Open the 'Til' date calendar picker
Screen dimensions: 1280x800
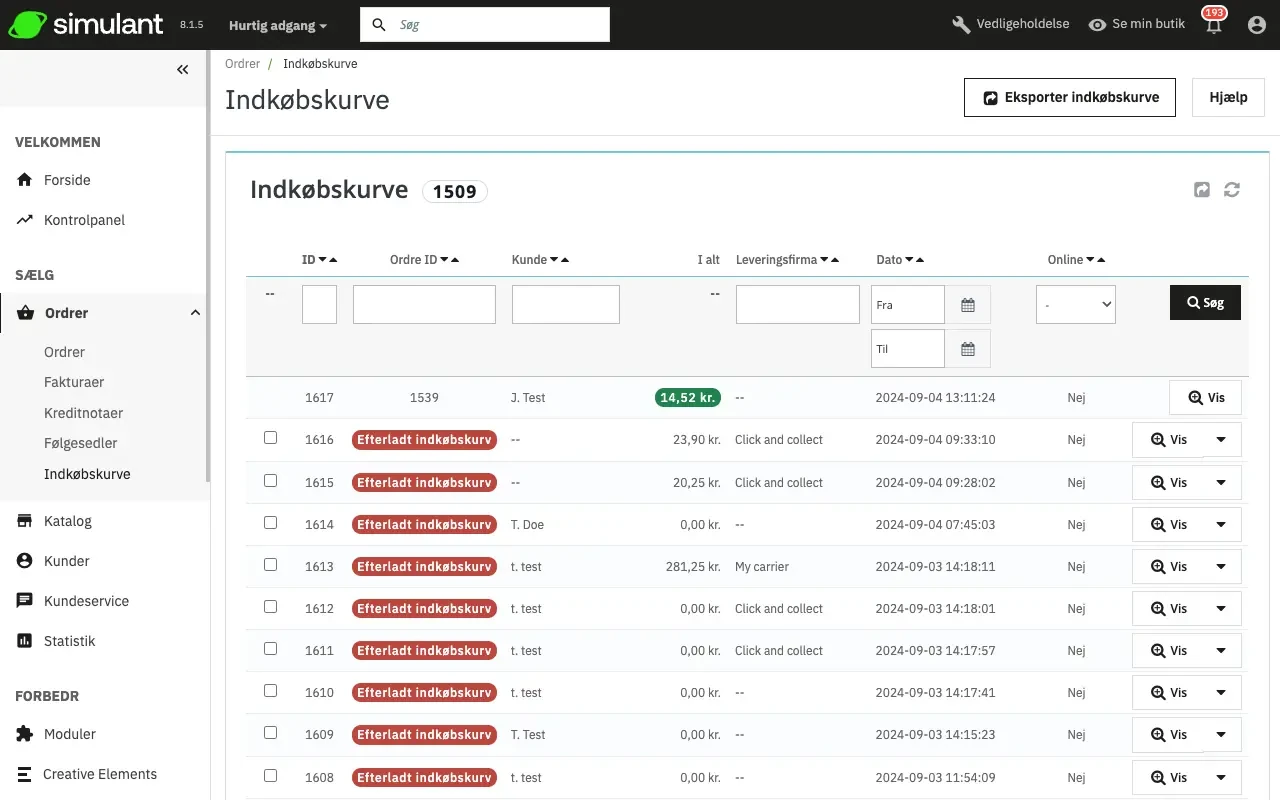click(x=967, y=349)
